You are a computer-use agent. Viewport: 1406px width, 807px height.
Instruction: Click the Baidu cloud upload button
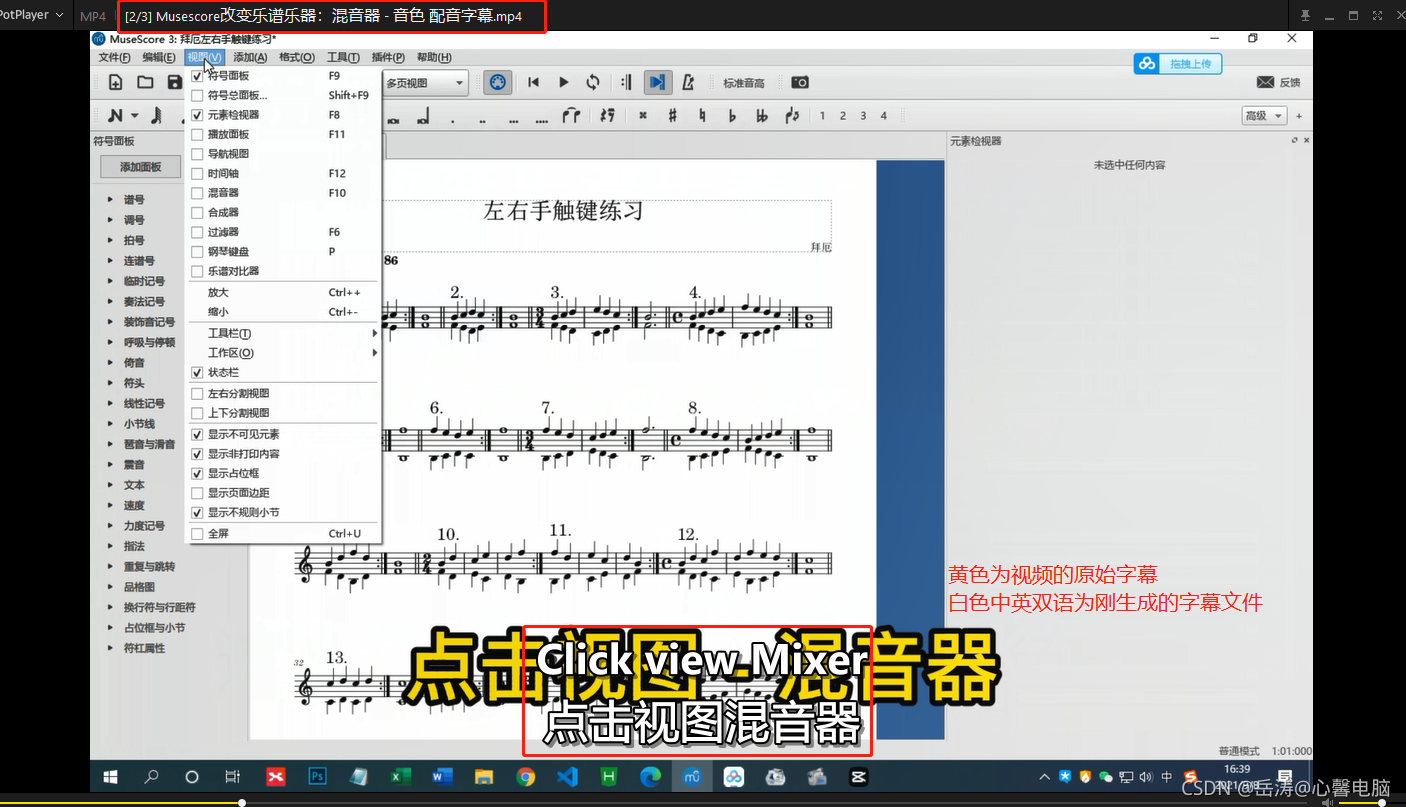1178,63
